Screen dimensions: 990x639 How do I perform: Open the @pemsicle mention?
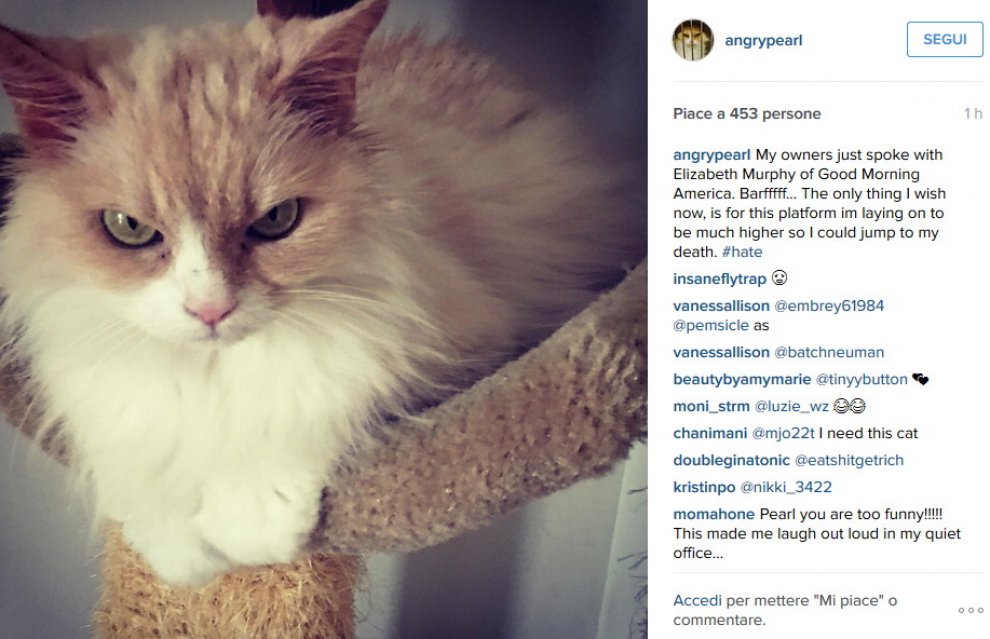(x=711, y=325)
